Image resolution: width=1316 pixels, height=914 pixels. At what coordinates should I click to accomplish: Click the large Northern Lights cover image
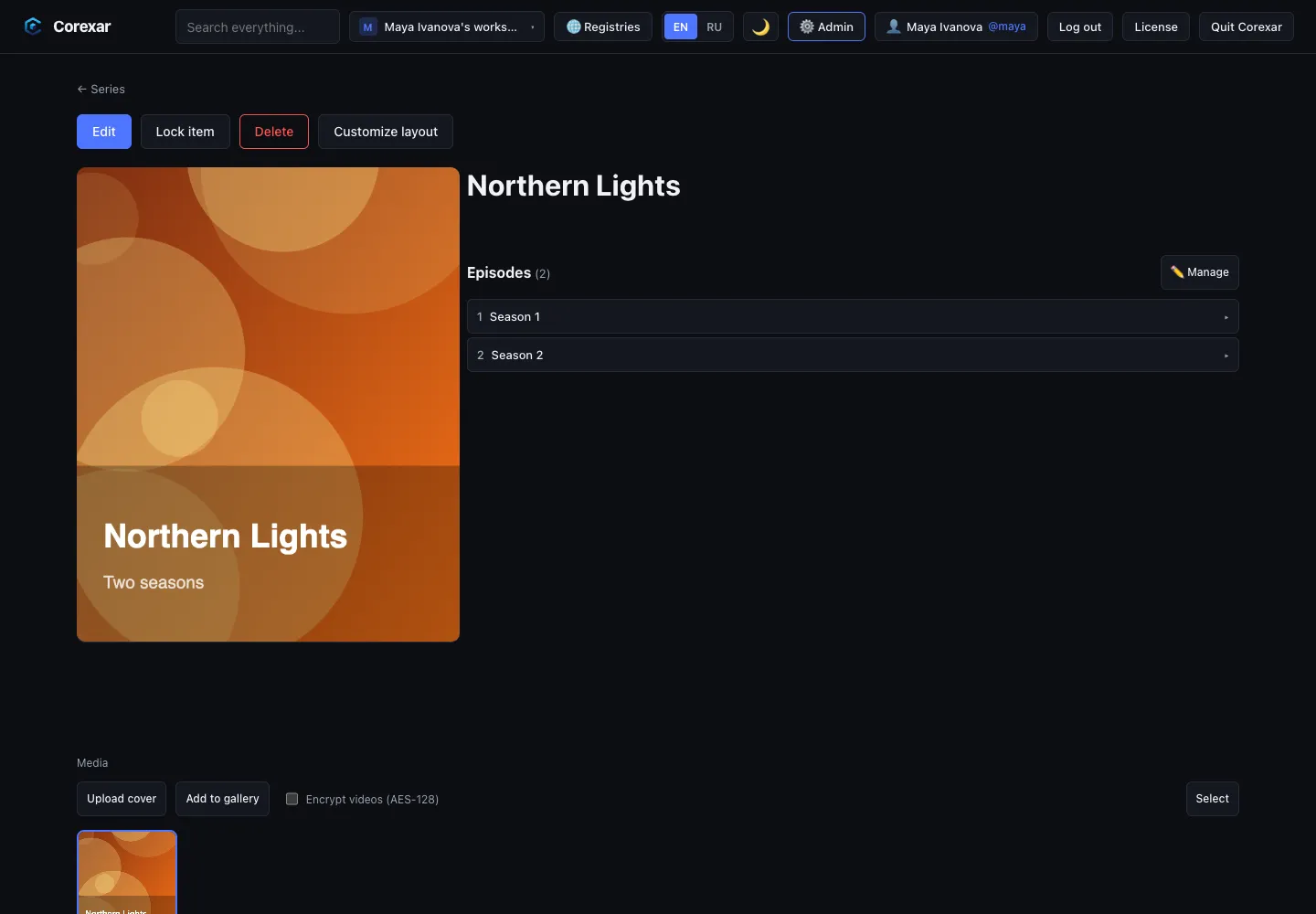[x=268, y=404]
